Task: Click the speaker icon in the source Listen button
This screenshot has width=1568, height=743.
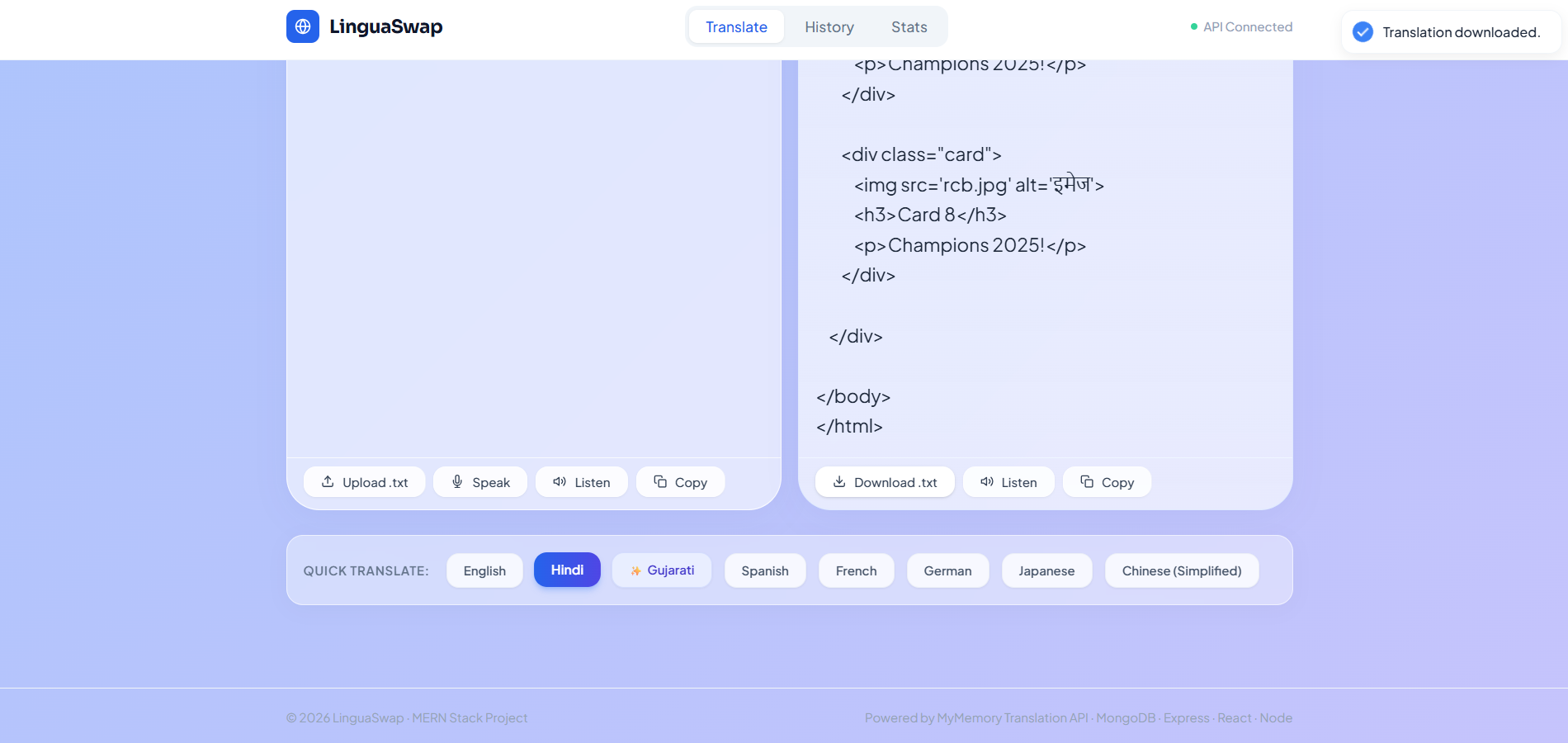Action: coord(560,481)
